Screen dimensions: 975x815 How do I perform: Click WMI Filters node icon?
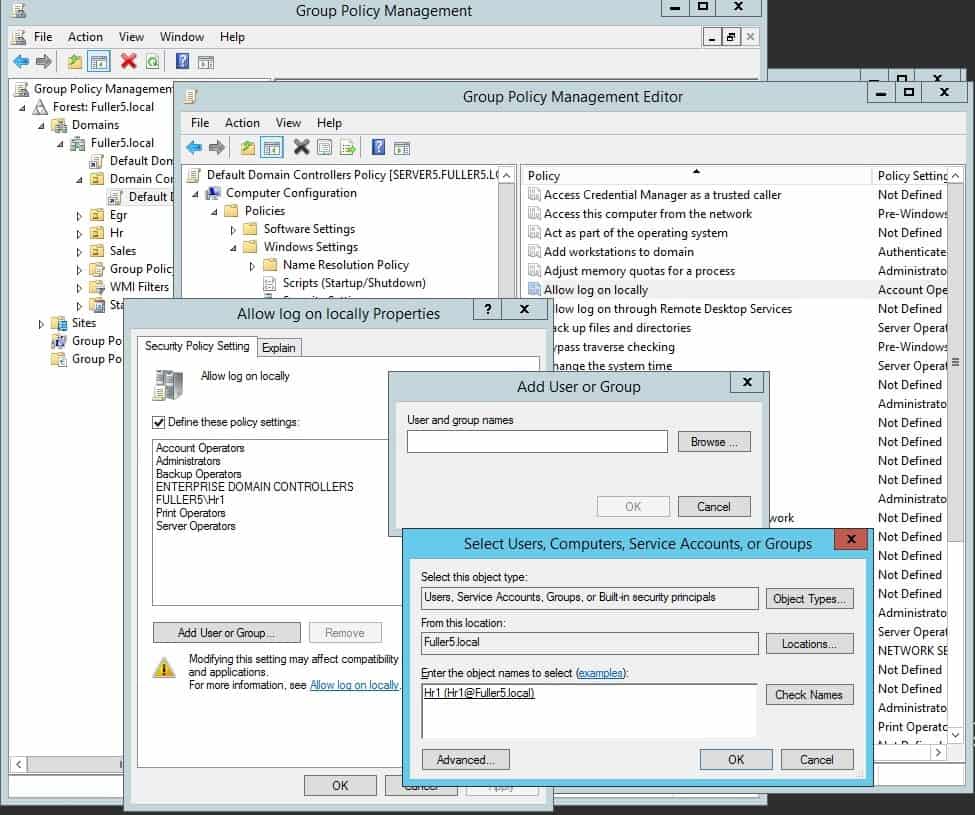(x=97, y=287)
